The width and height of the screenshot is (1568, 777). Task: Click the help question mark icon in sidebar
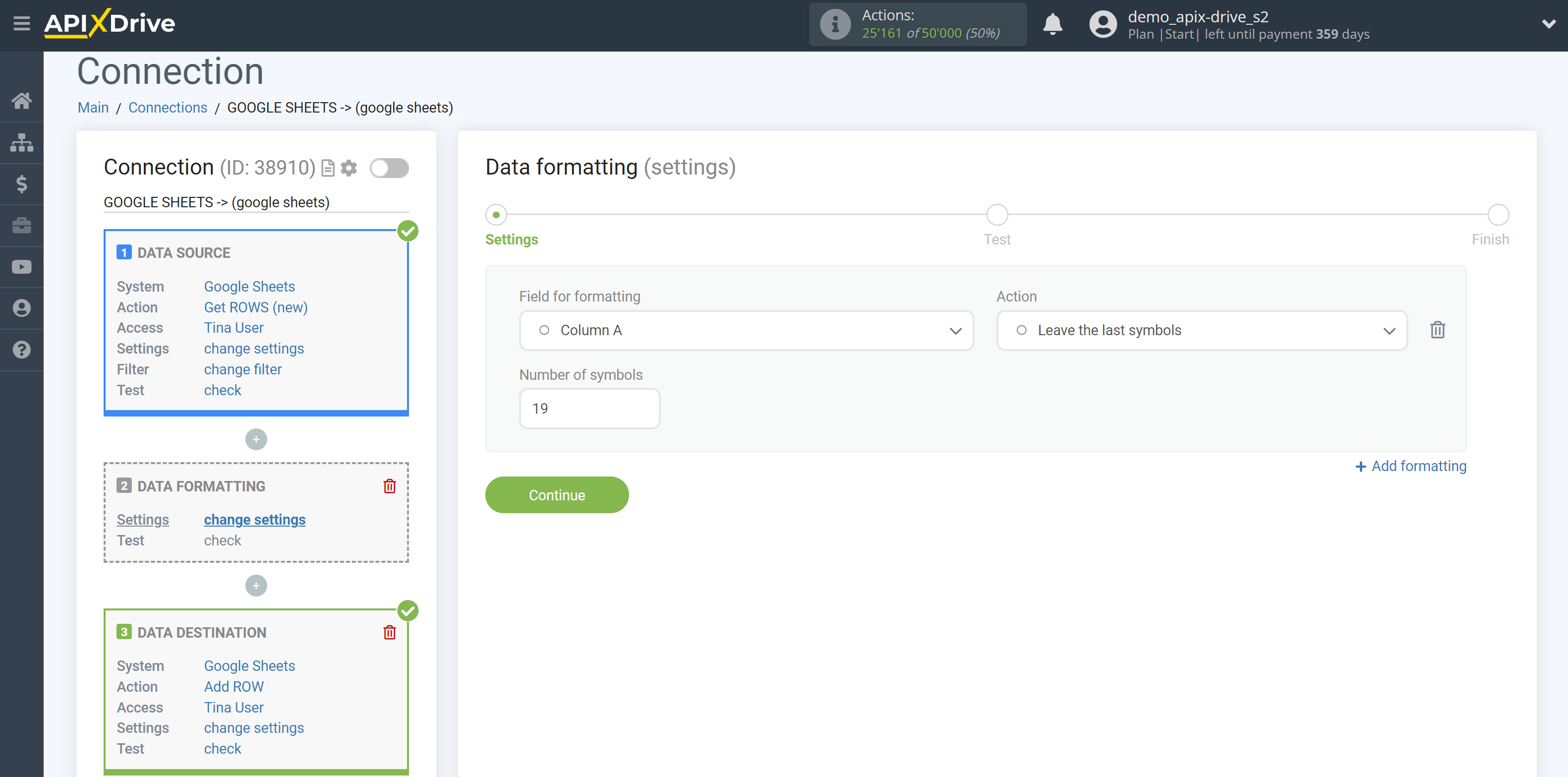pyautogui.click(x=21, y=349)
